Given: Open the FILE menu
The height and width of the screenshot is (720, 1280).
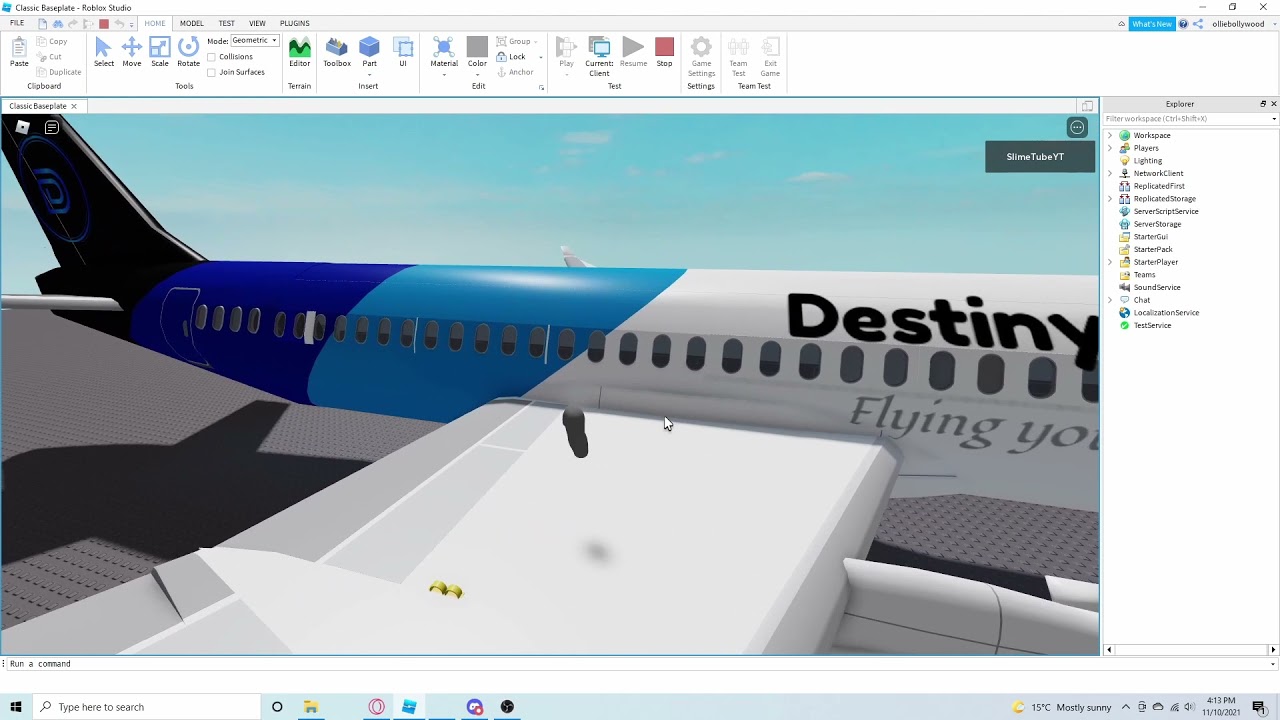Looking at the screenshot, I should click(17, 23).
